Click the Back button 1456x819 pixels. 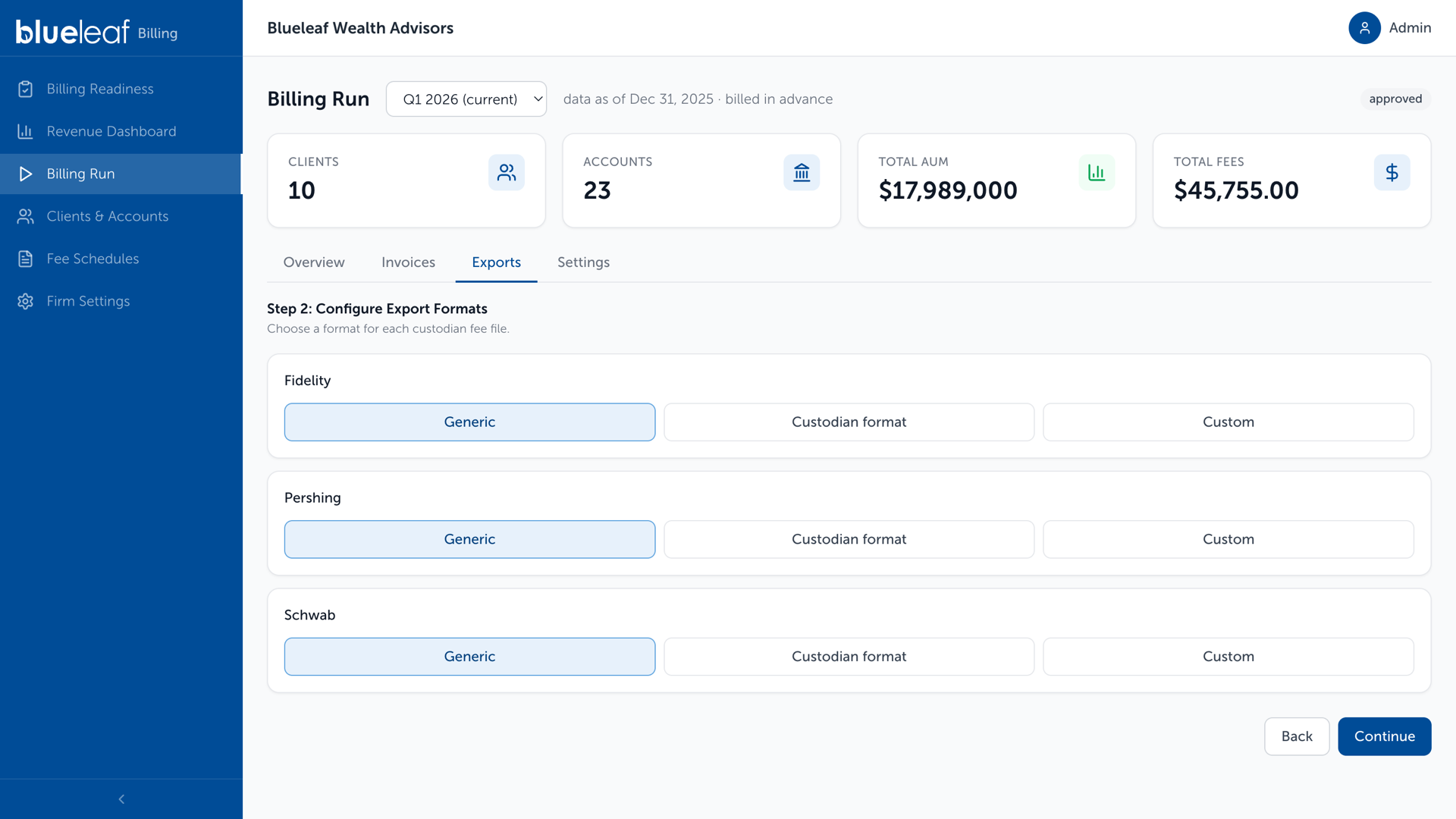click(1297, 736)
